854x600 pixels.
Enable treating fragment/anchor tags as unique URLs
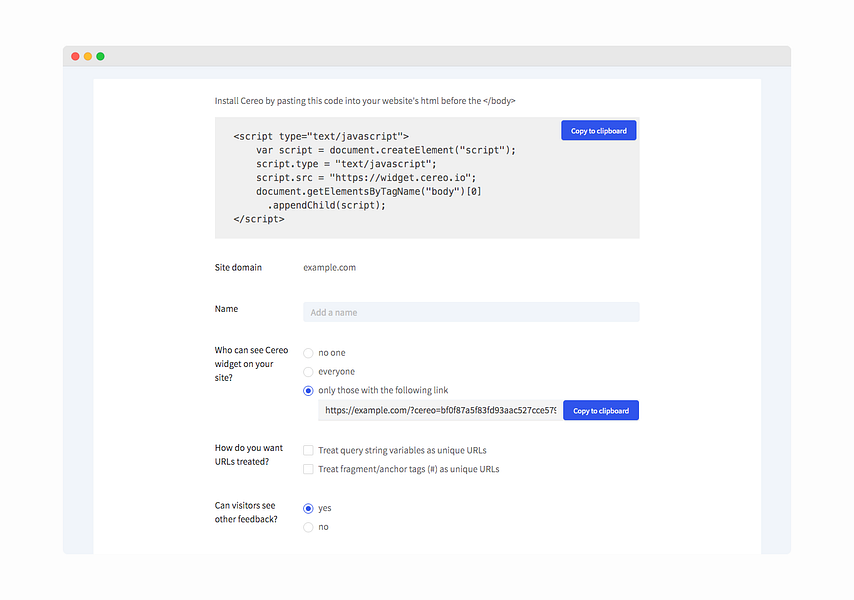click(308, 469)
